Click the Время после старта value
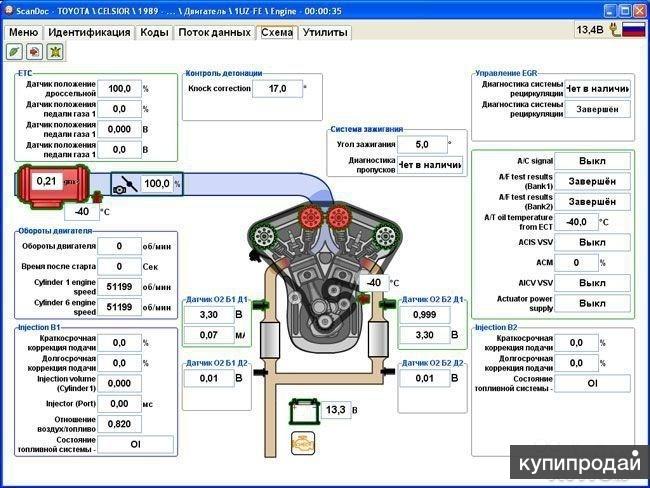650x488 pixels. pyautogui.click(x=119, y=267)
